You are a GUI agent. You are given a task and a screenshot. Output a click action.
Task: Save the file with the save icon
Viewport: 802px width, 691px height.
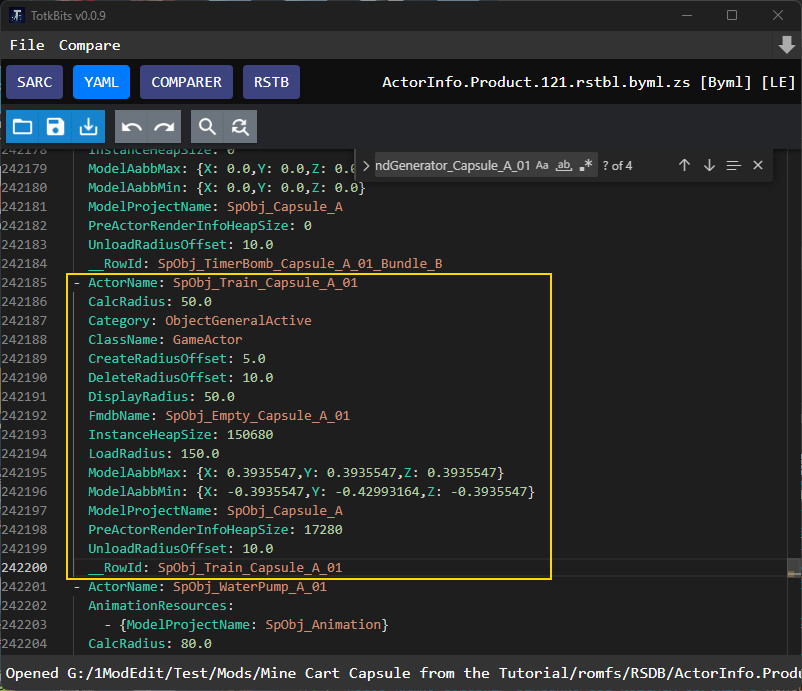tap(55, 127)
